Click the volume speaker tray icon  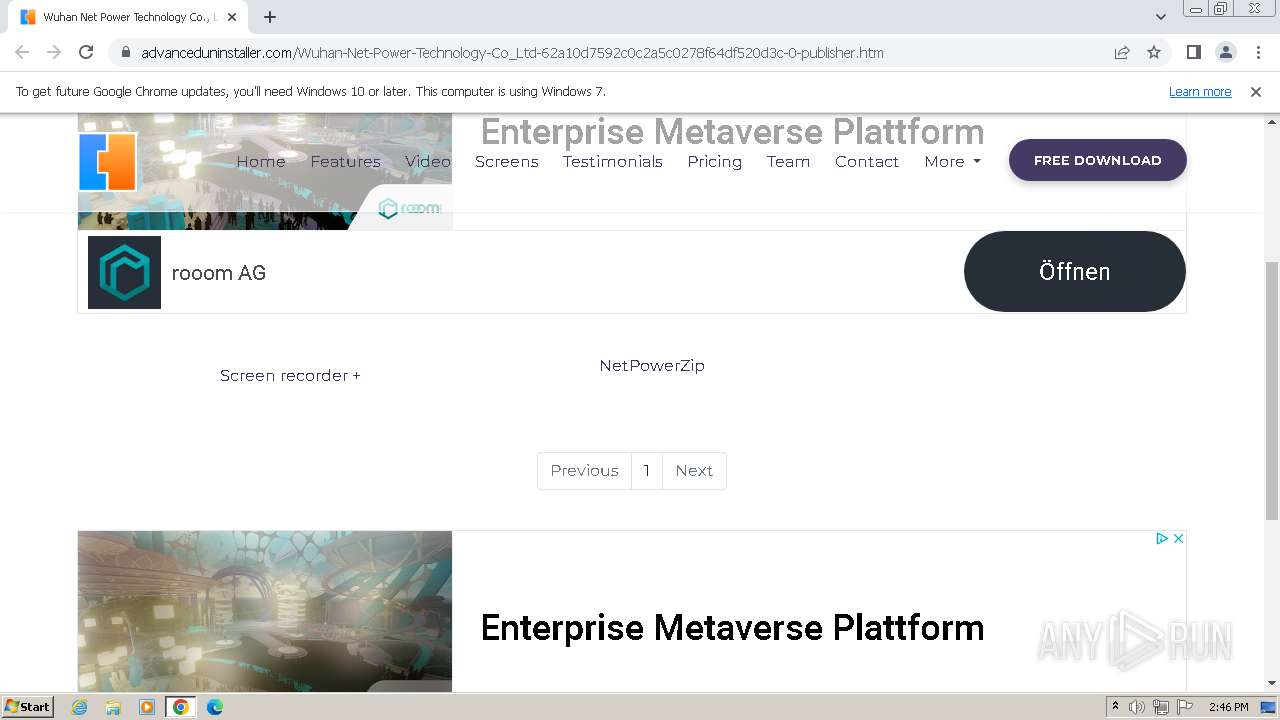pyautogui.click(x=1136, y=707)
